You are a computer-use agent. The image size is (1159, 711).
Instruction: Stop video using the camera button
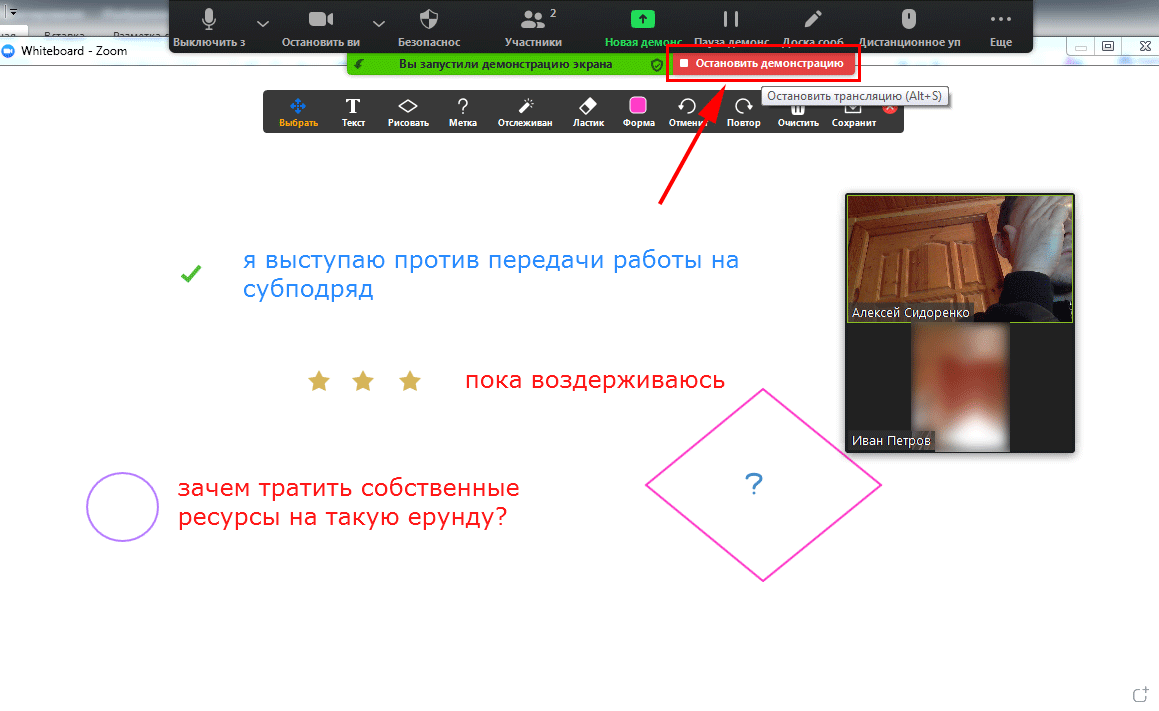pyautogui.click(x=320, y=22)
